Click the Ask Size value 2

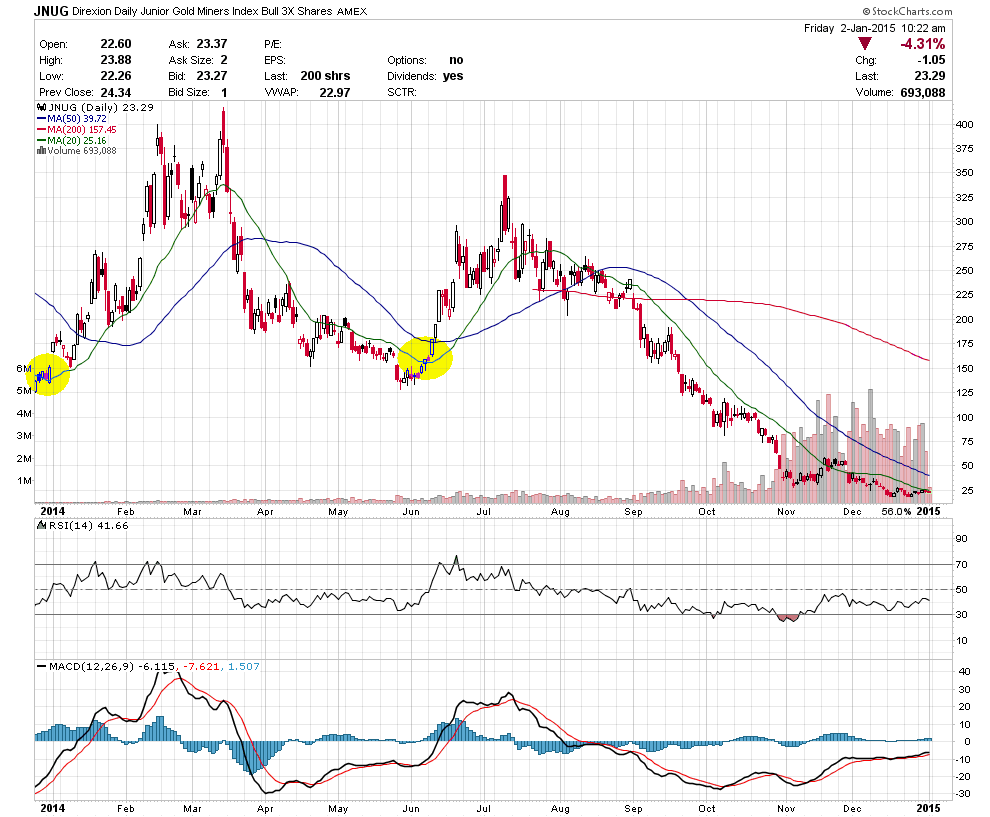pos(224,60)
